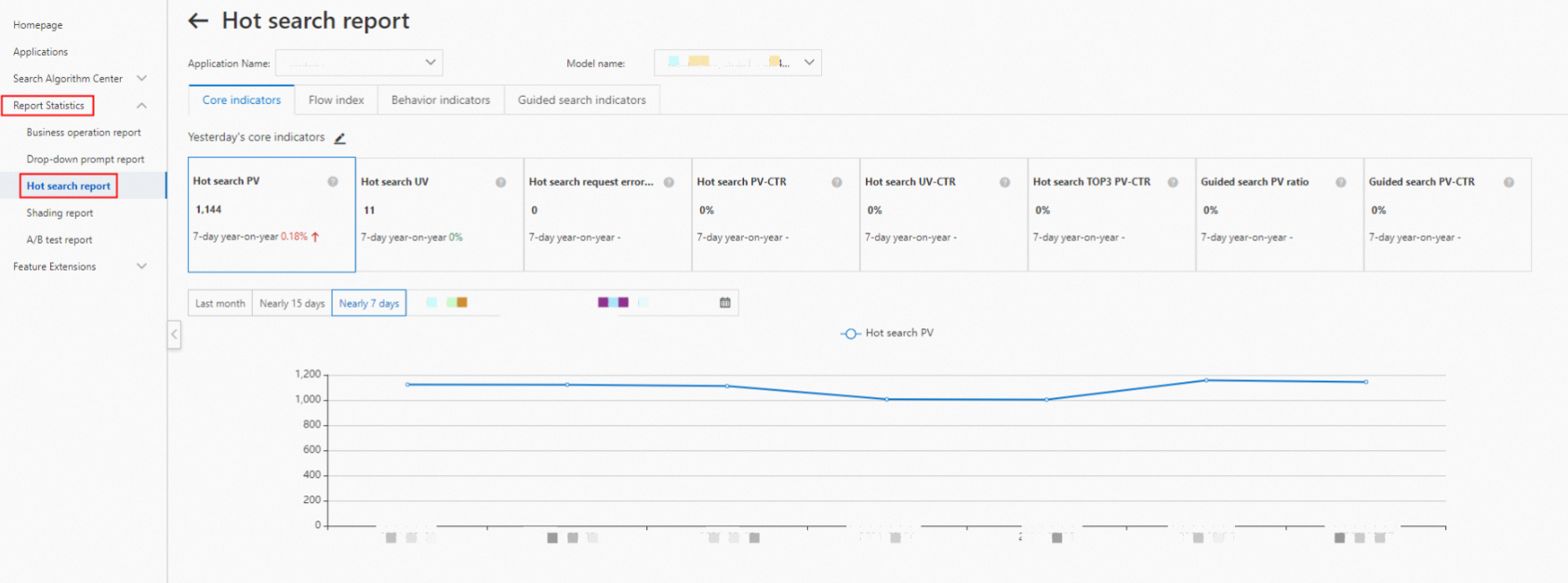Screen dimensions: 1568x583
Task: Toggle the Hot search PV chart legend
Action: pyautogui.click(x=886, y=333)
